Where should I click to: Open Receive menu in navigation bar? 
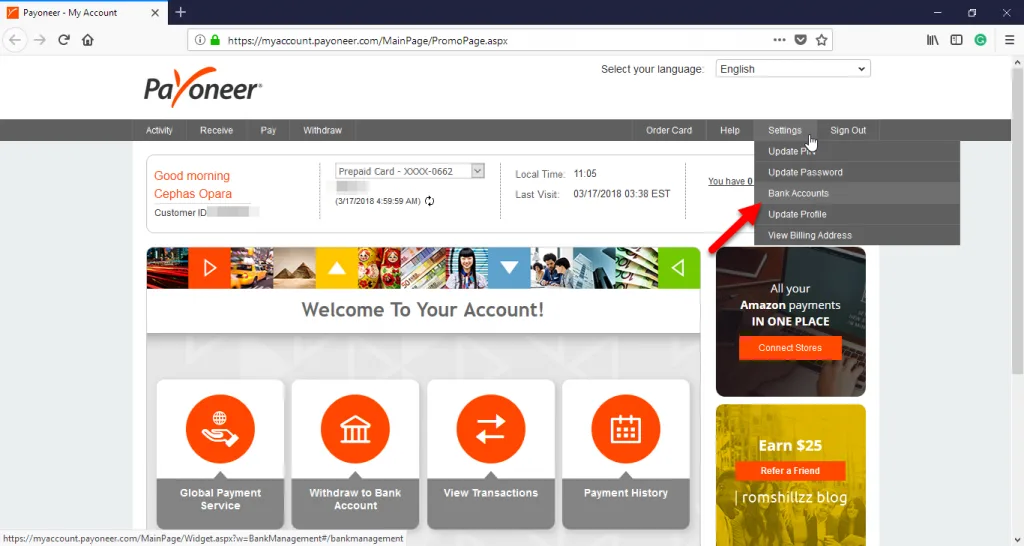tap(216, 130)
